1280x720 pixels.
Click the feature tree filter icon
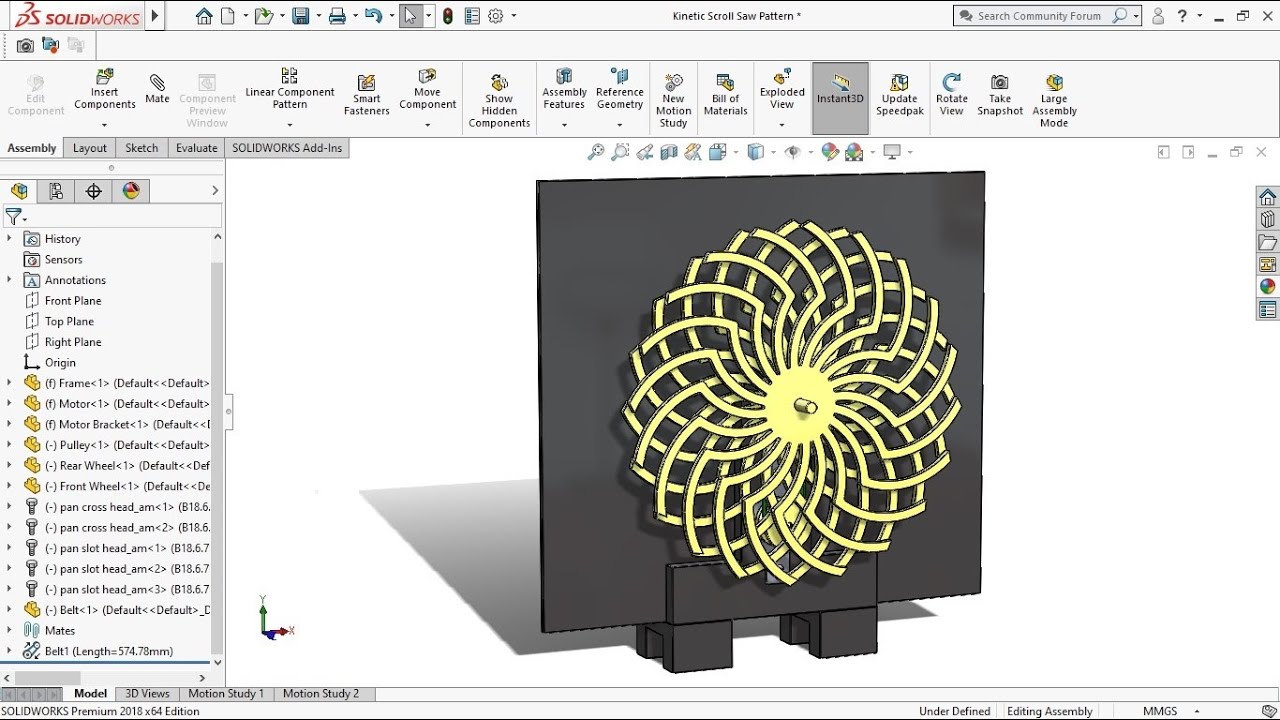(14, 216)
